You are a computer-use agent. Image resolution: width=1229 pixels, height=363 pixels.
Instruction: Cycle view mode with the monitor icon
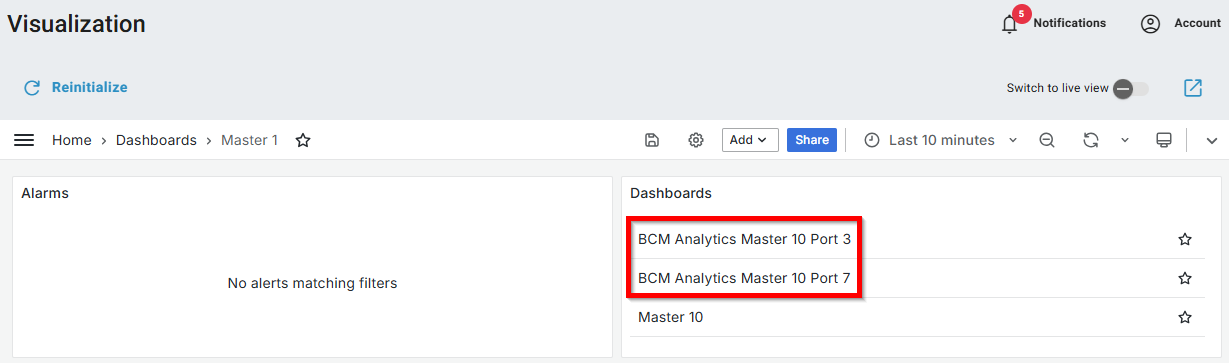(1164, 140)
